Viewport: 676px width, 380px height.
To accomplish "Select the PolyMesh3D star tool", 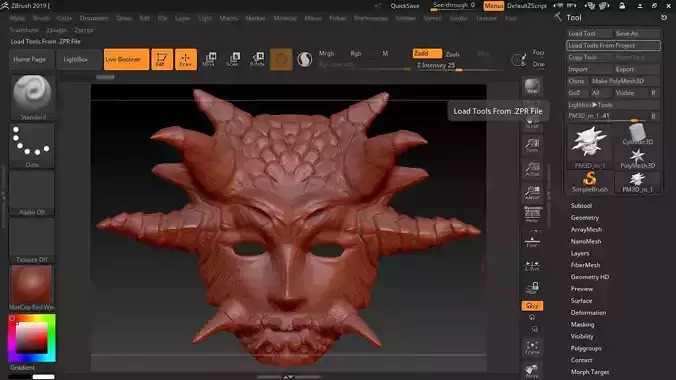I will [x=637, y=158].
